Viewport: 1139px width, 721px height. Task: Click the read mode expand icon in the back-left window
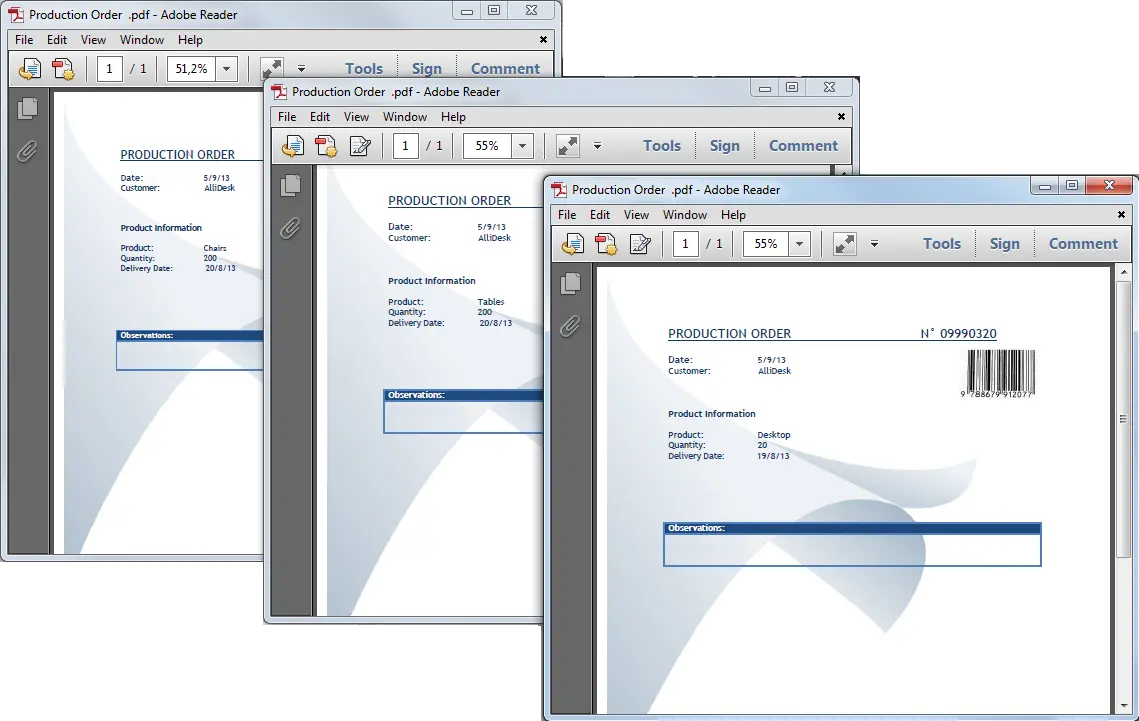272,69
